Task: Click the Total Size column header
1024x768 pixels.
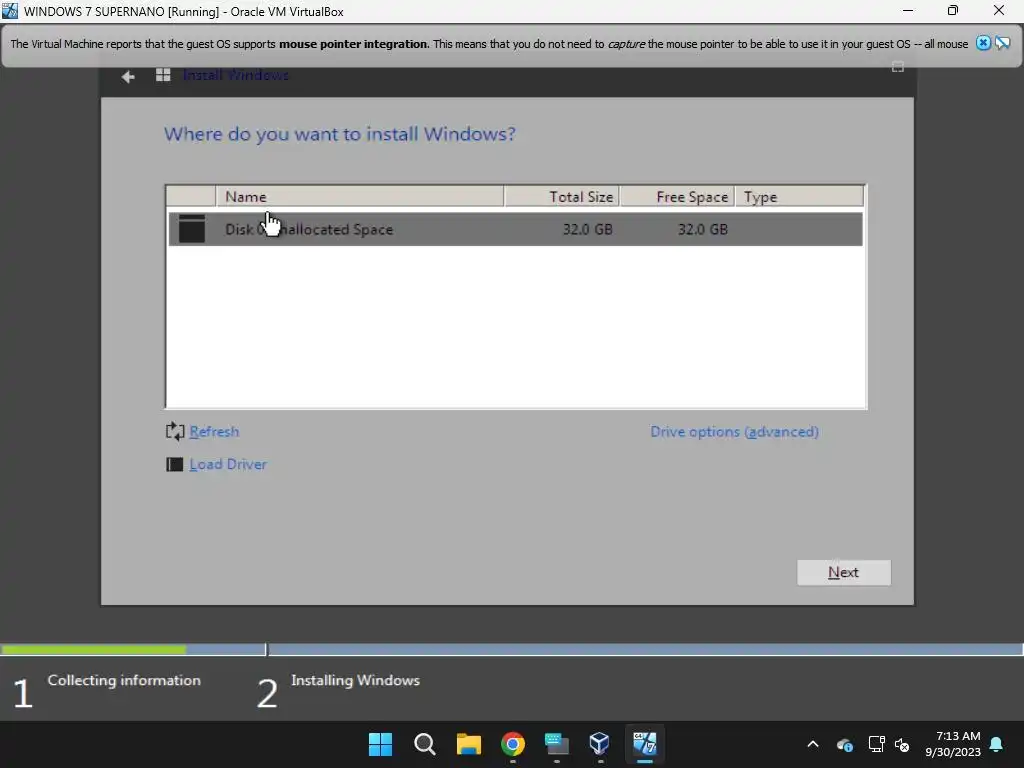Action: [x=562, y=197]
